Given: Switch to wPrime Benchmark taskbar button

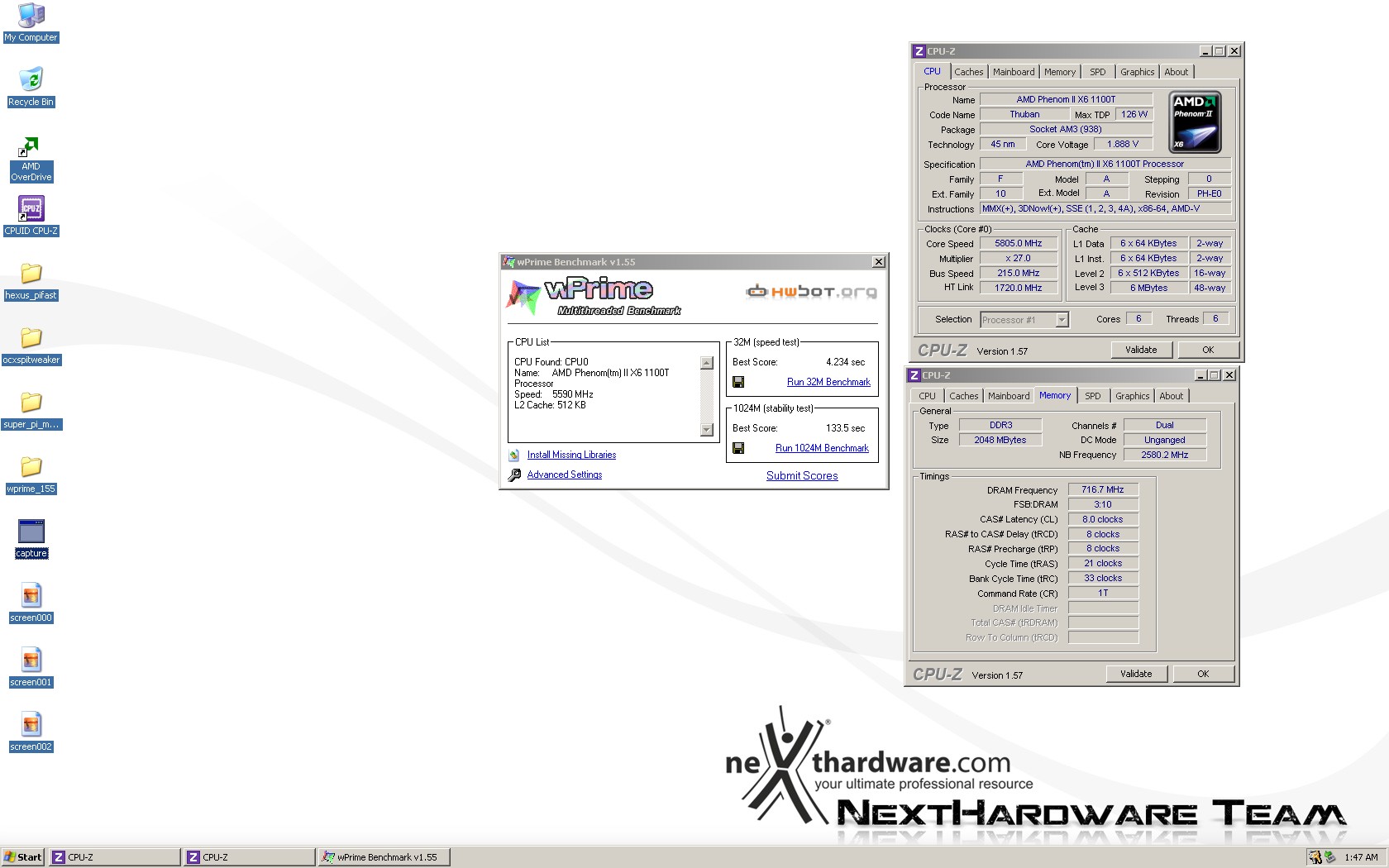Looking at the screenshot, I should click(x=384, y=857).
